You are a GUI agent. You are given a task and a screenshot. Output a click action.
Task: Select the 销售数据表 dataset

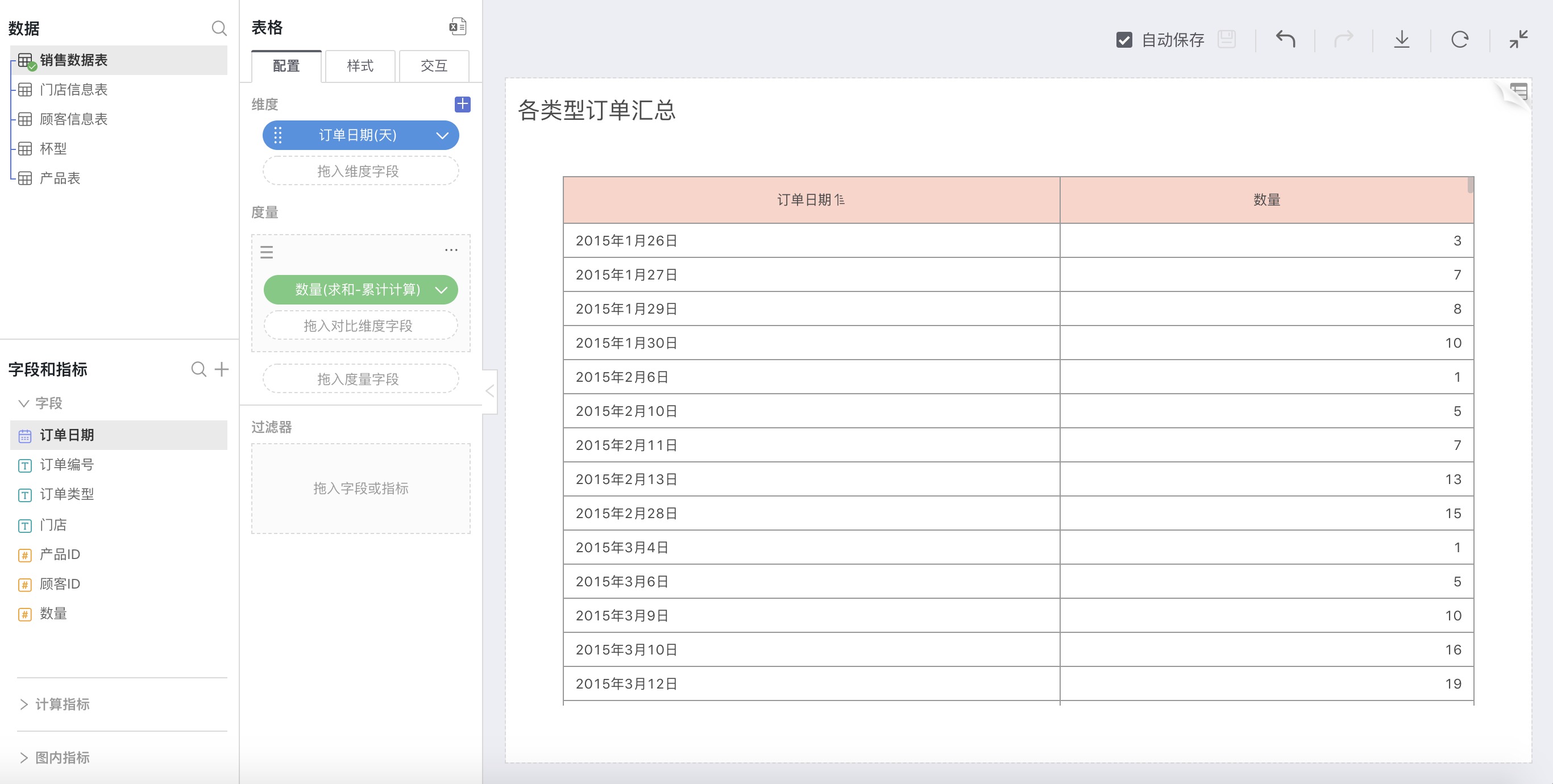(119, 60)
